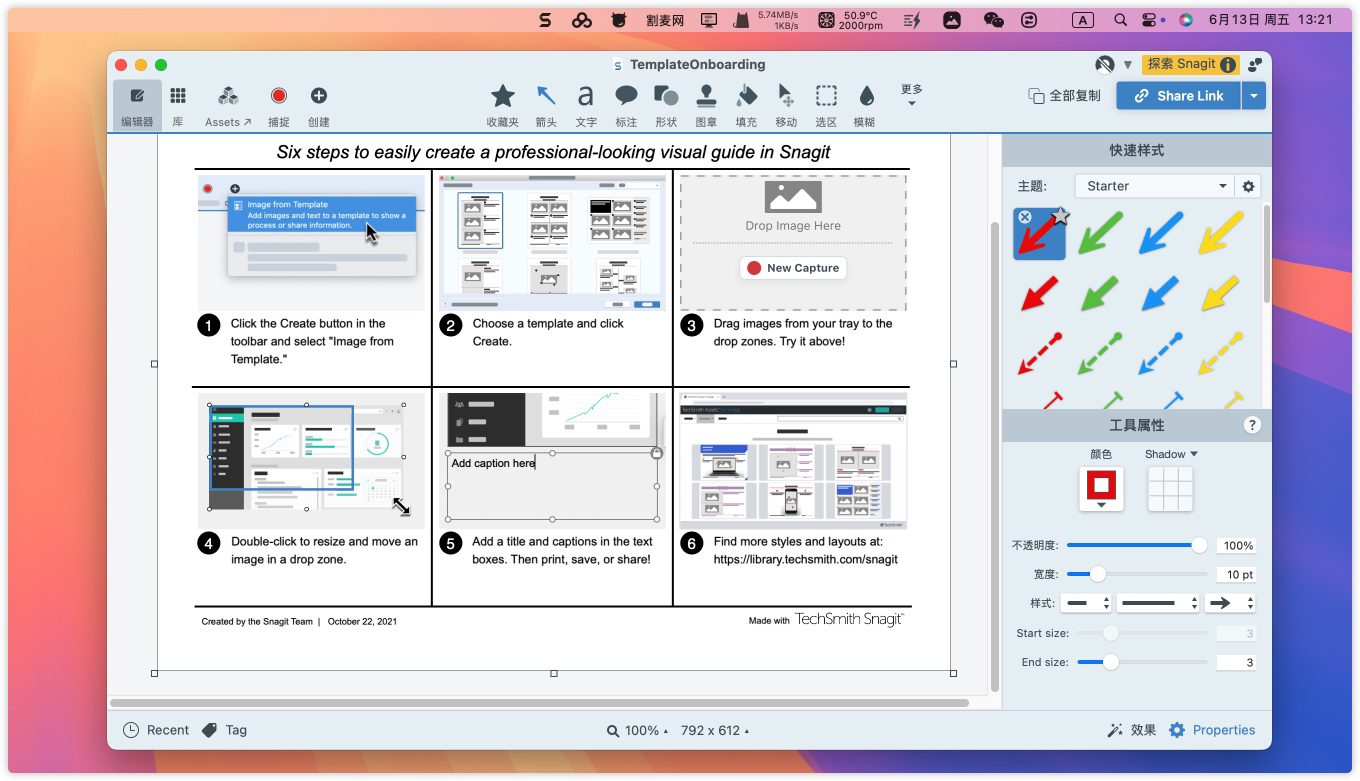Adjust the End size slider
The width and height of the screenshot is (1360, 781).
[x=1143, y=662]
